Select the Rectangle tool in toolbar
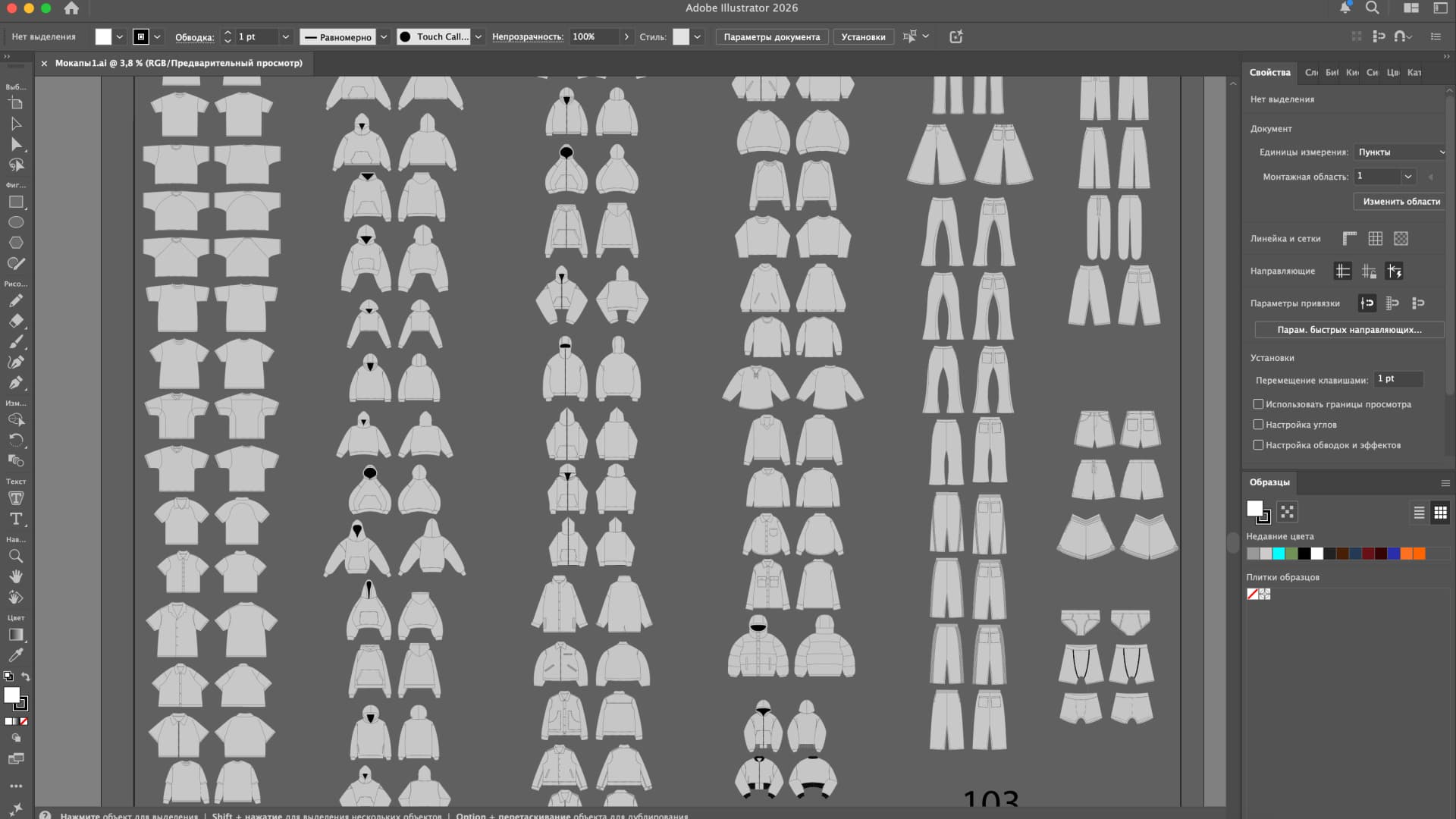This screenshot has width=1456, height=819. tap(16, 202)
